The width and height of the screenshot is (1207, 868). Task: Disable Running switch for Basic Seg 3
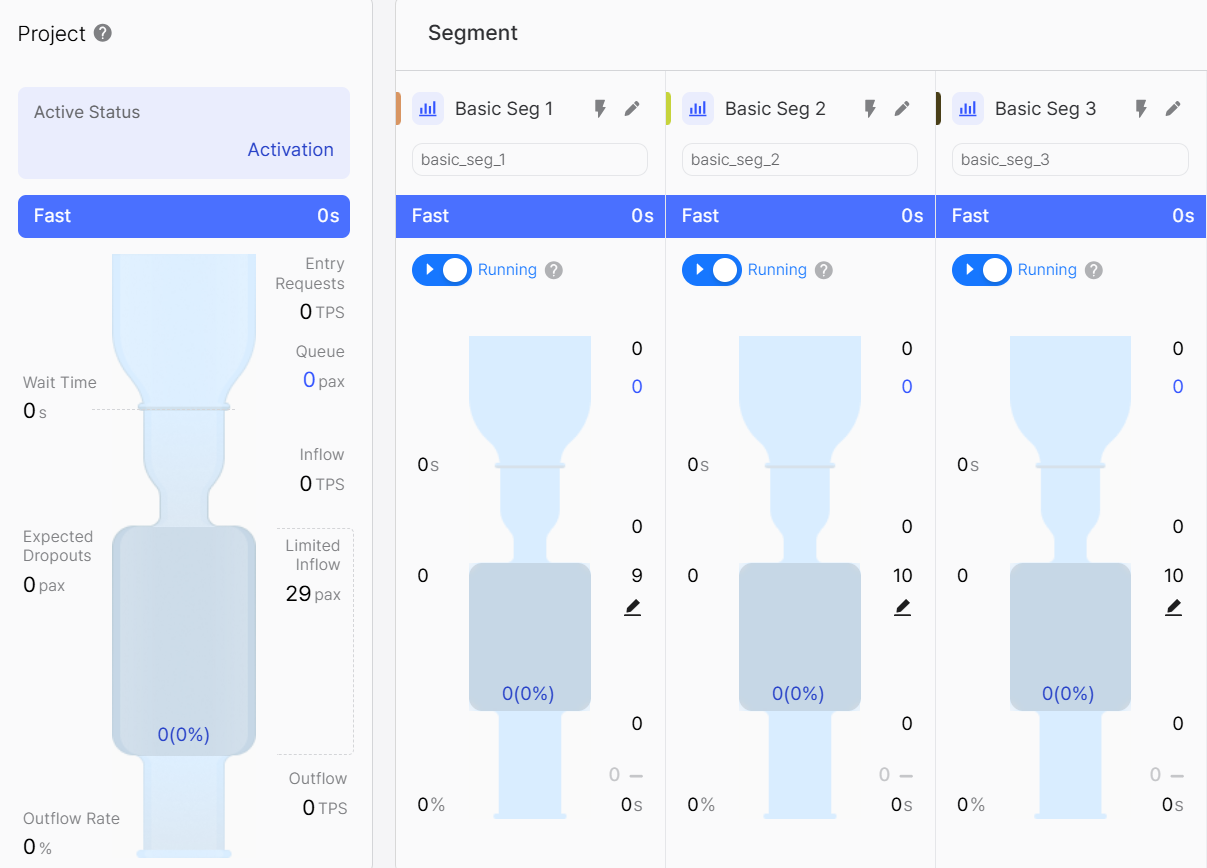981,270
